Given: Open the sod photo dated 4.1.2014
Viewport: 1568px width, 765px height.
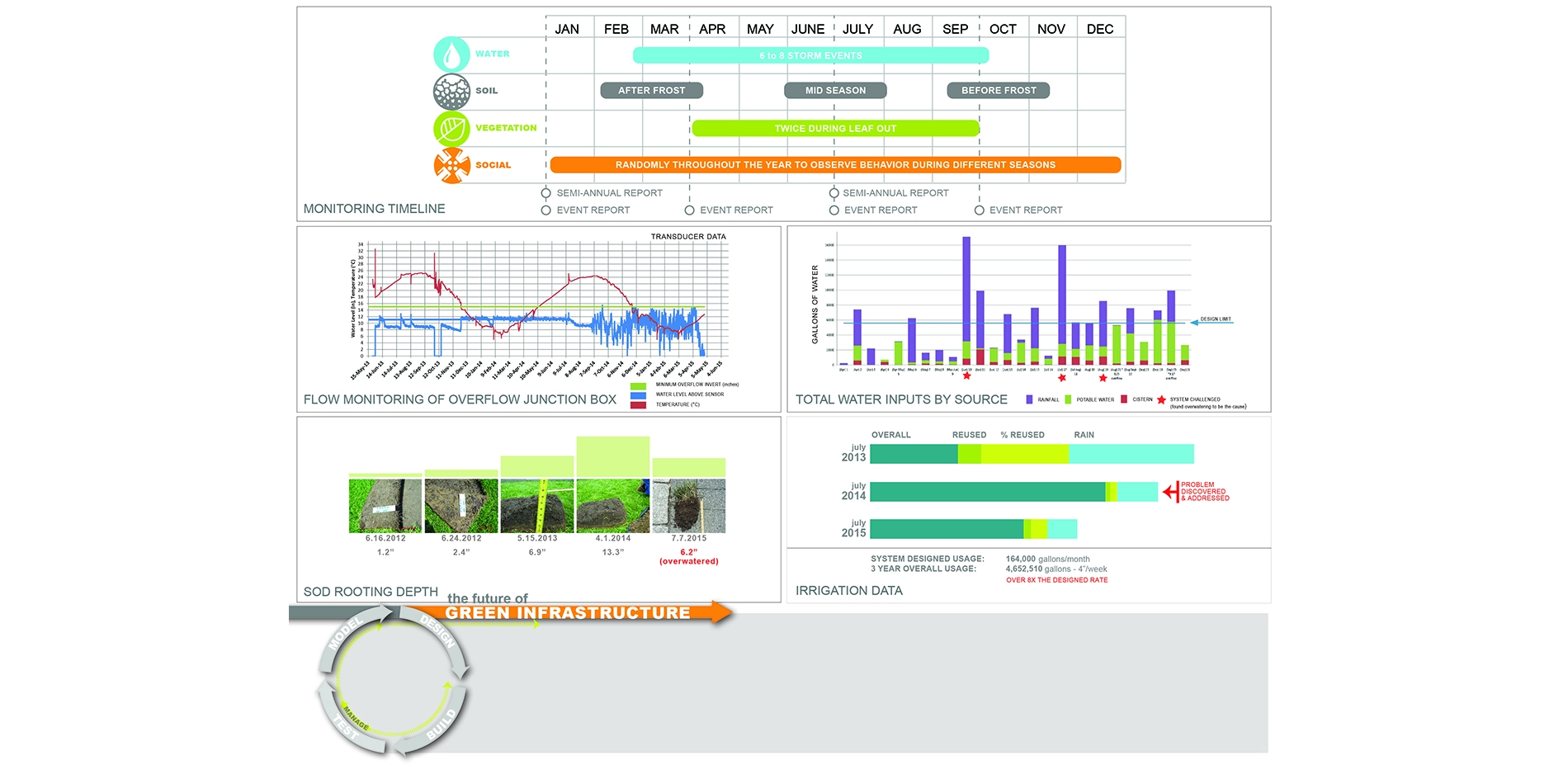Looking at the screenshot, I should [x=612, y=506].
